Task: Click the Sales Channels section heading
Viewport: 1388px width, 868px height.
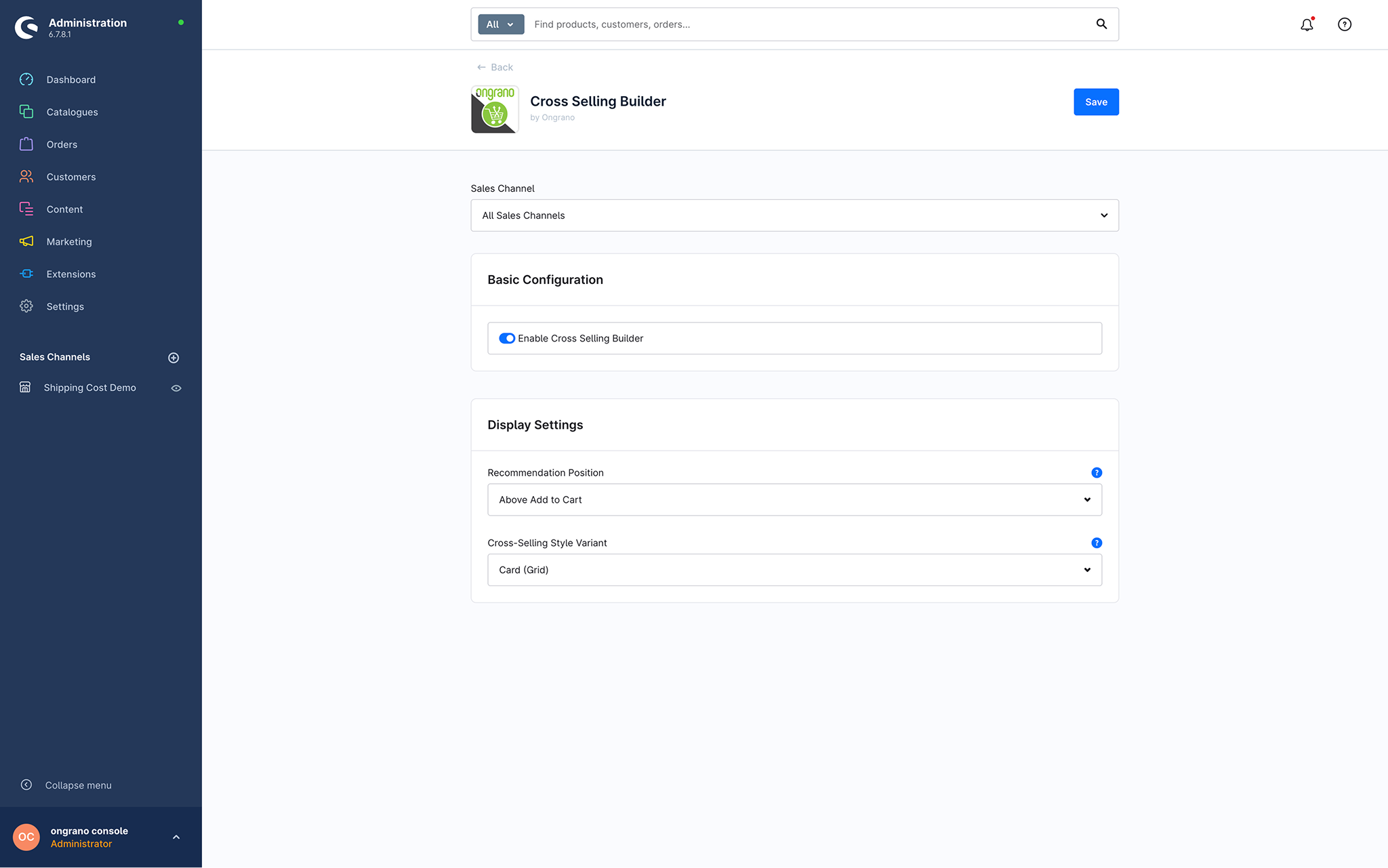Action: coord(55,357)
